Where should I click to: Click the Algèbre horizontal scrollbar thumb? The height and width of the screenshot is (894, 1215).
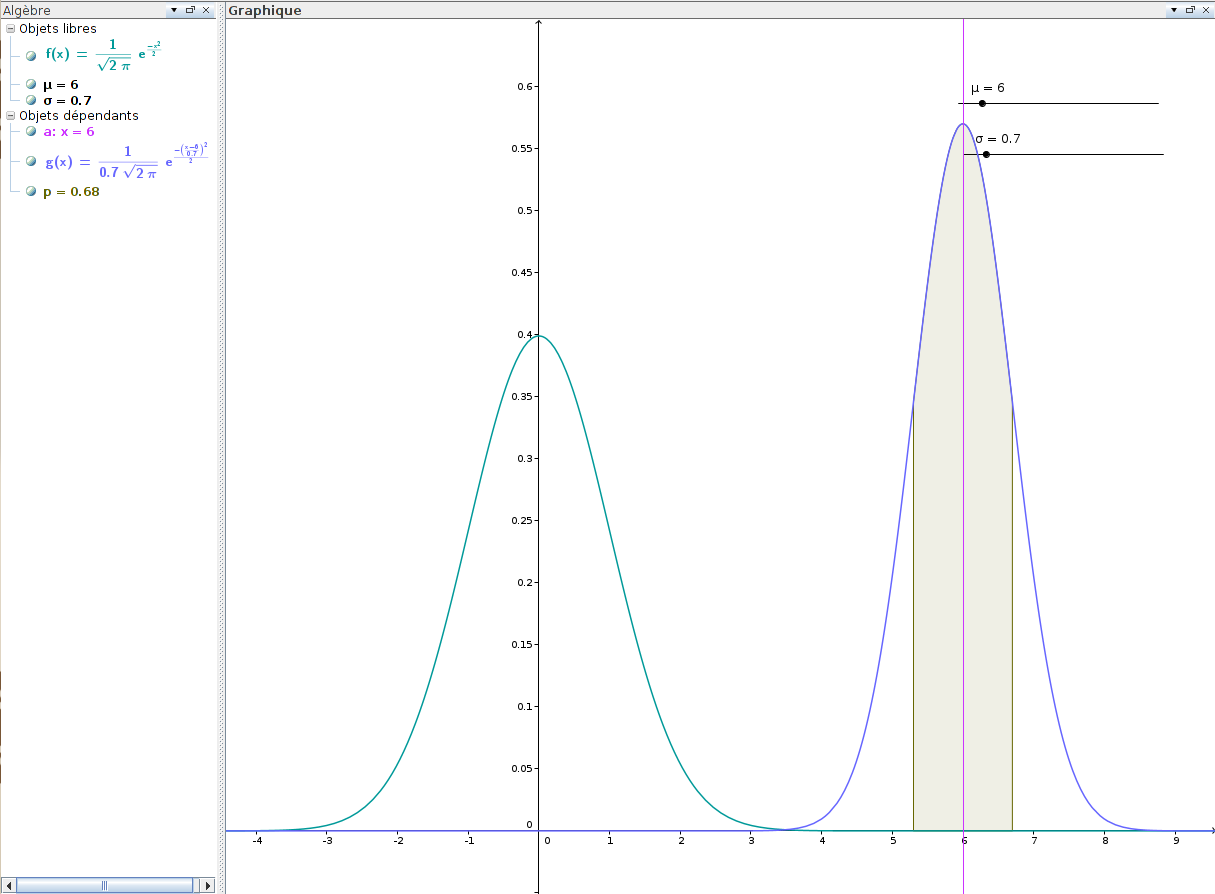pos(104,885)
